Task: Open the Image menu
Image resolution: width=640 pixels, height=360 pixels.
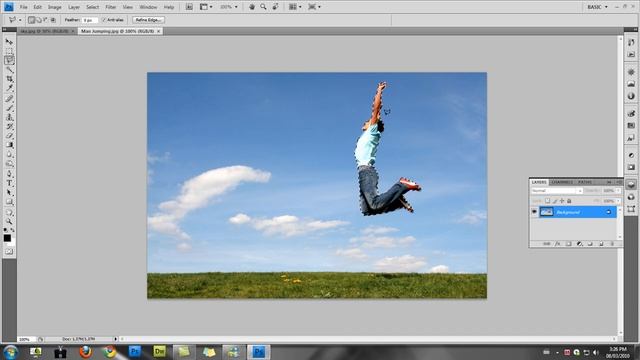Action: tap(54, 7)
